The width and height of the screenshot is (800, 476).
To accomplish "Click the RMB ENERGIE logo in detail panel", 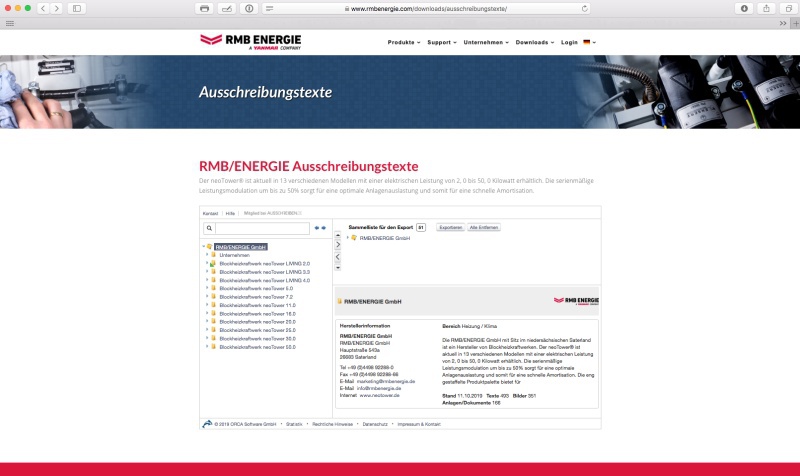I will [576, 301].
